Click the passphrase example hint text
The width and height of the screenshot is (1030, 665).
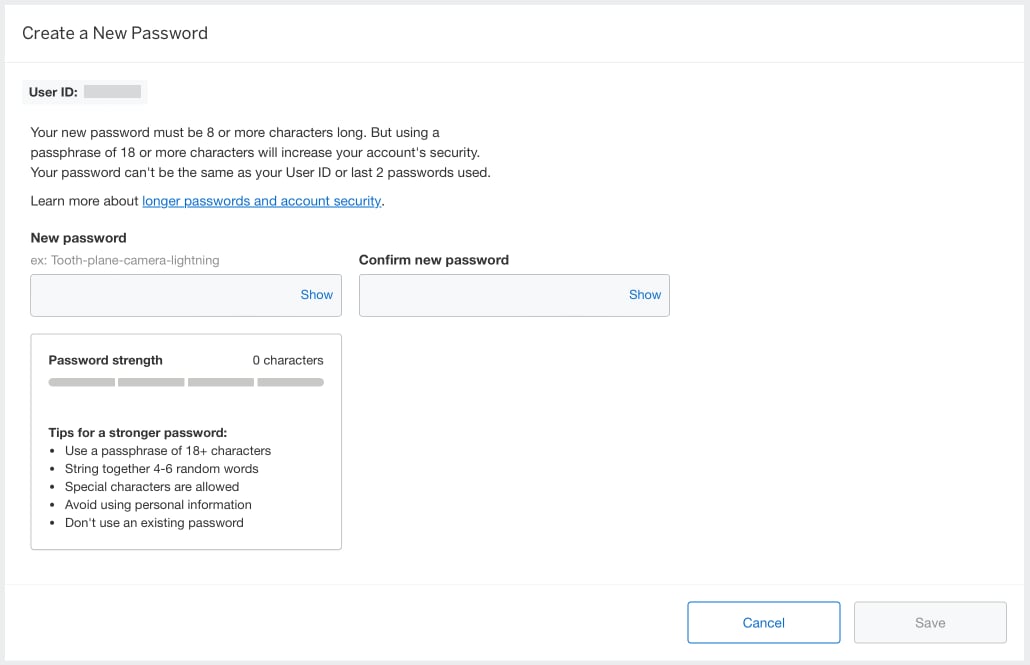pos(125,260)
